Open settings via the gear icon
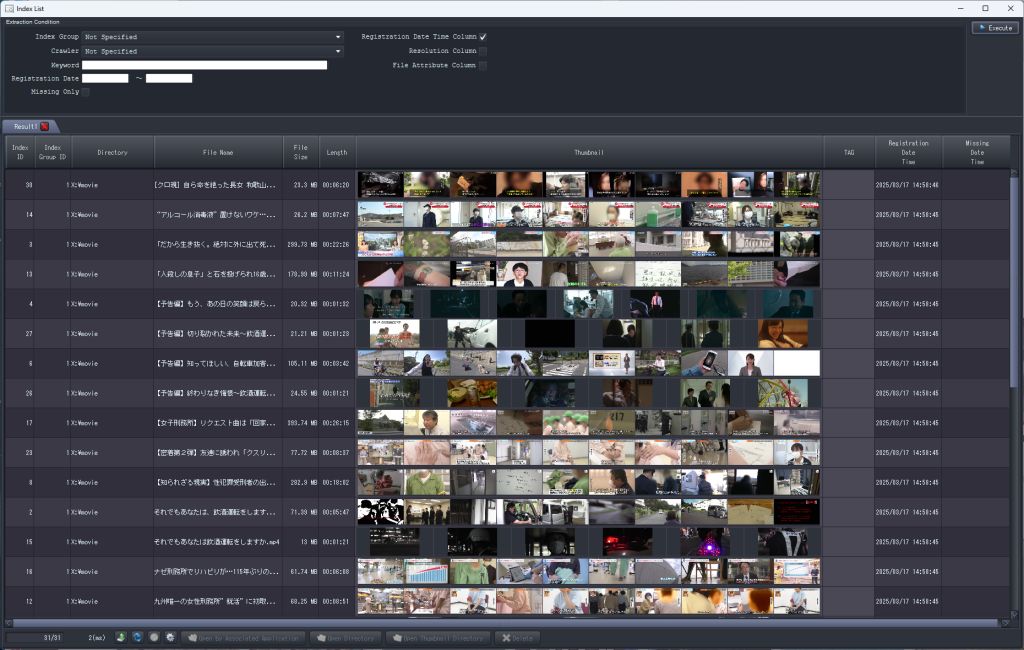Screen dimensions: 1024x650 [170, 637]
